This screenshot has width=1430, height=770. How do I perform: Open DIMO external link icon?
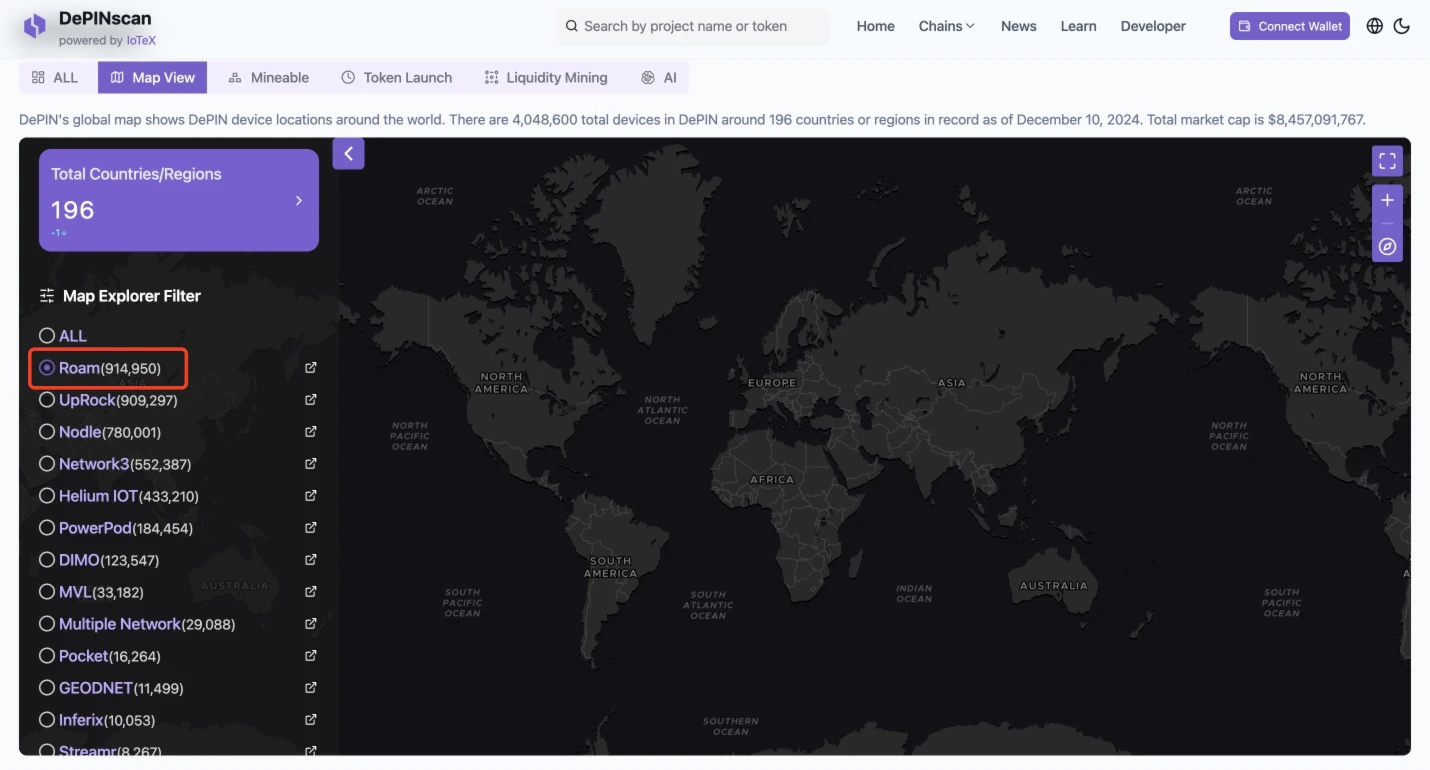click(x=310, y=560)
